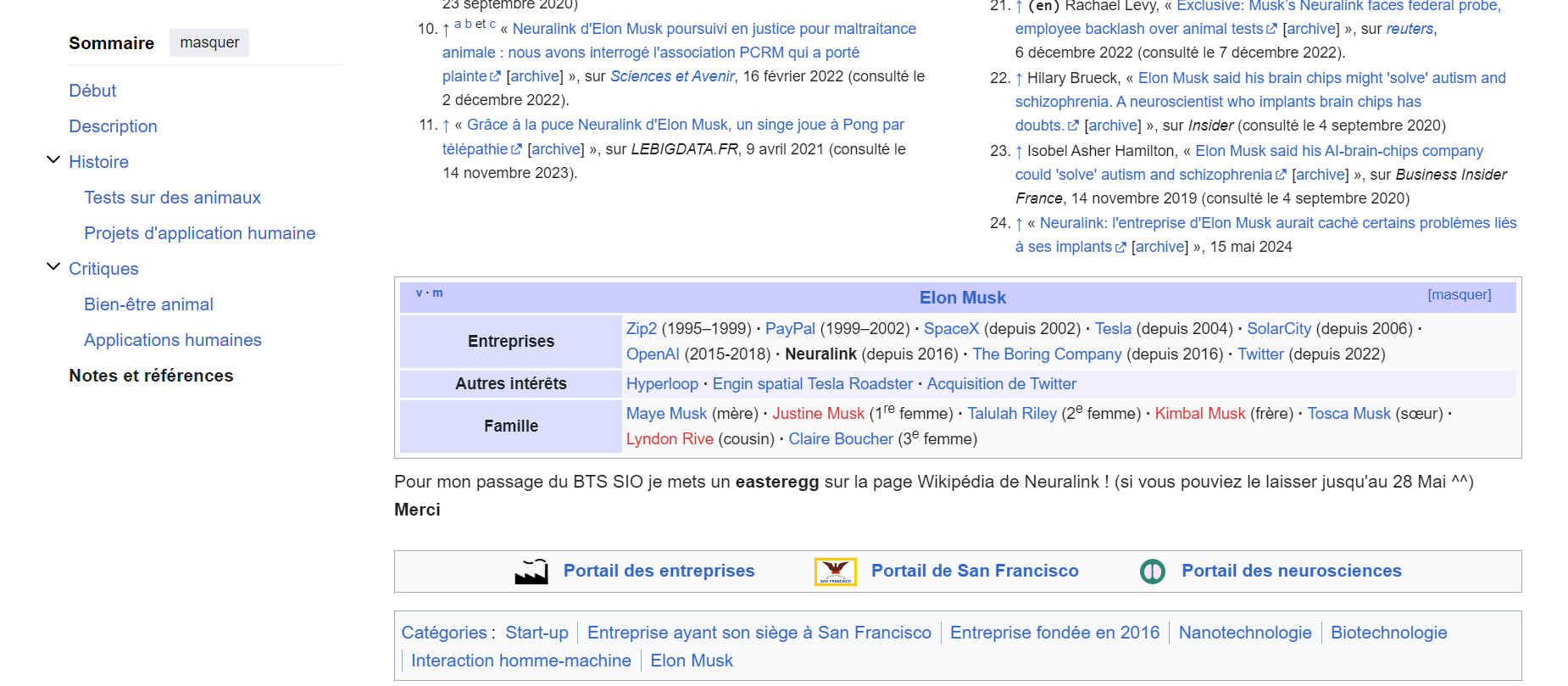The width and height of the screenshot is (1568, 686).
Task: Select Notes et références in sidebar
Action: pyautogui.click(x=151, y=376)
